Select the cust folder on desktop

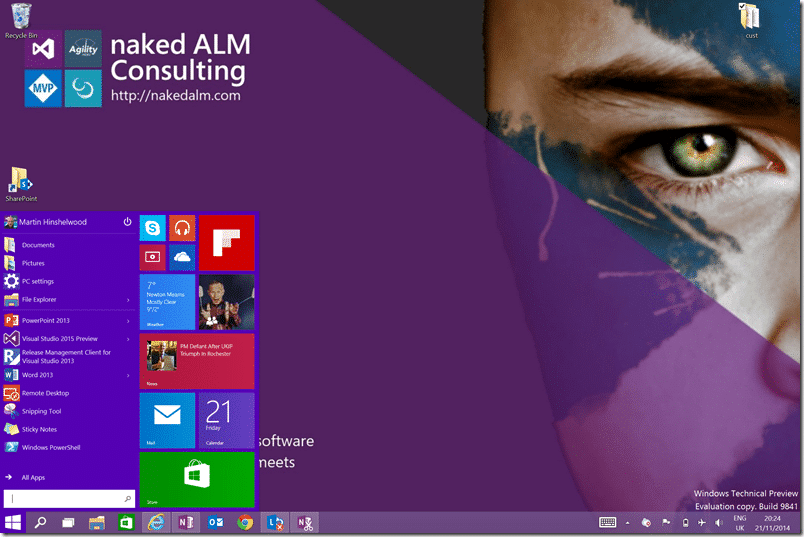coord(751,21)
